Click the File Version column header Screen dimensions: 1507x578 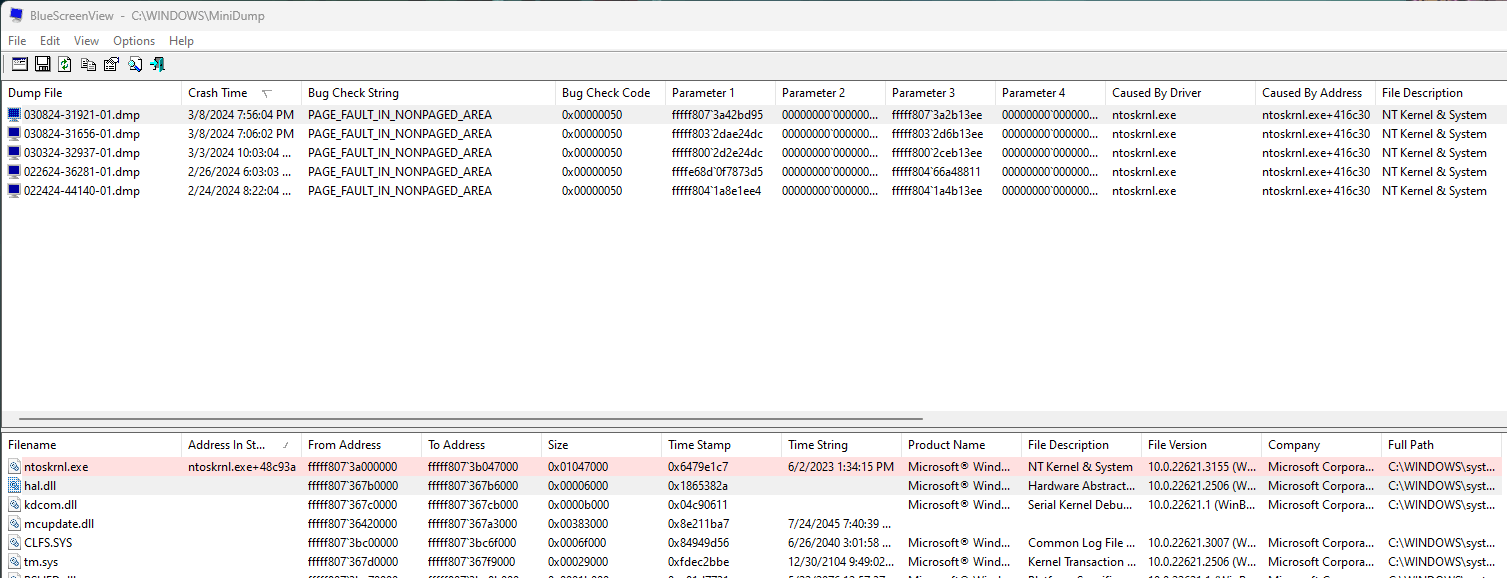[1201, 445]
